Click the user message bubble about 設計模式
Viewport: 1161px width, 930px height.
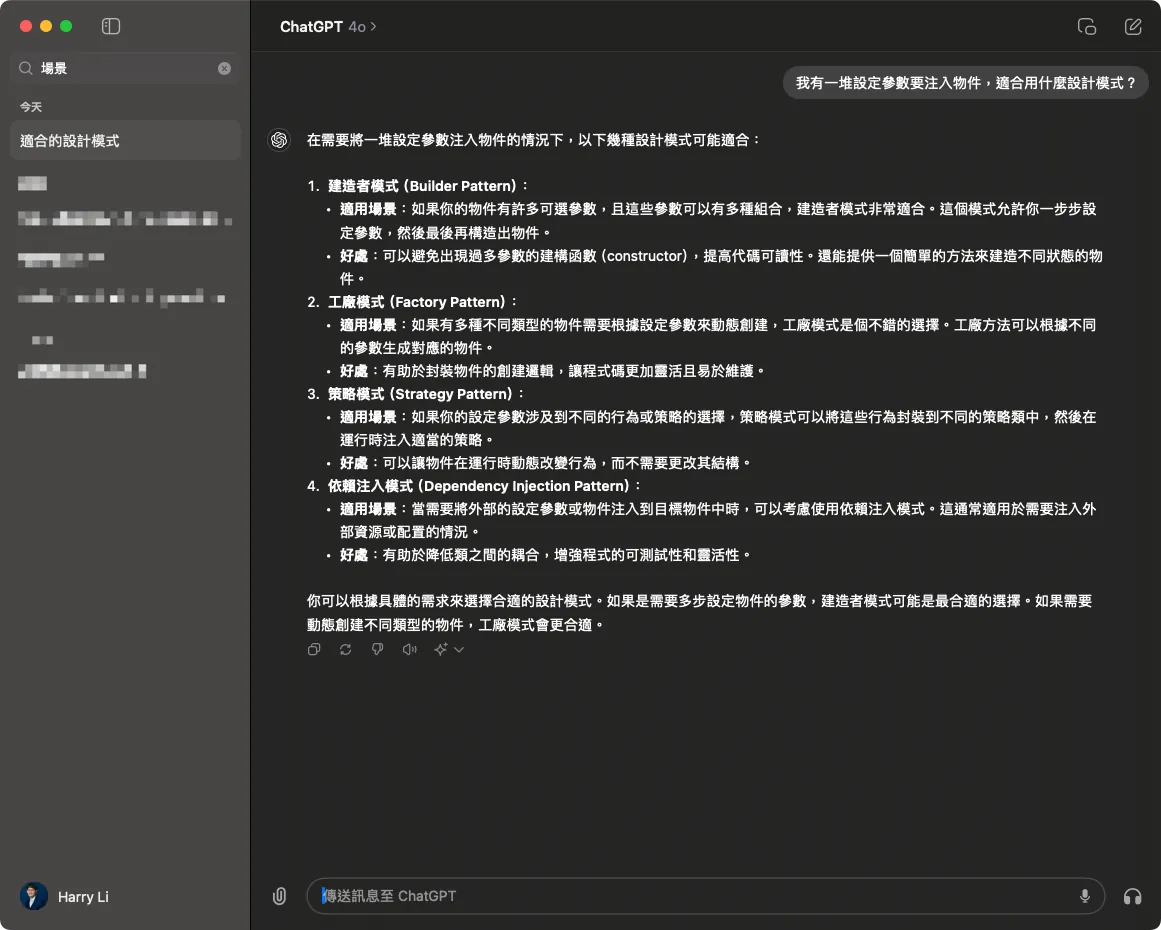pos(965,83)
